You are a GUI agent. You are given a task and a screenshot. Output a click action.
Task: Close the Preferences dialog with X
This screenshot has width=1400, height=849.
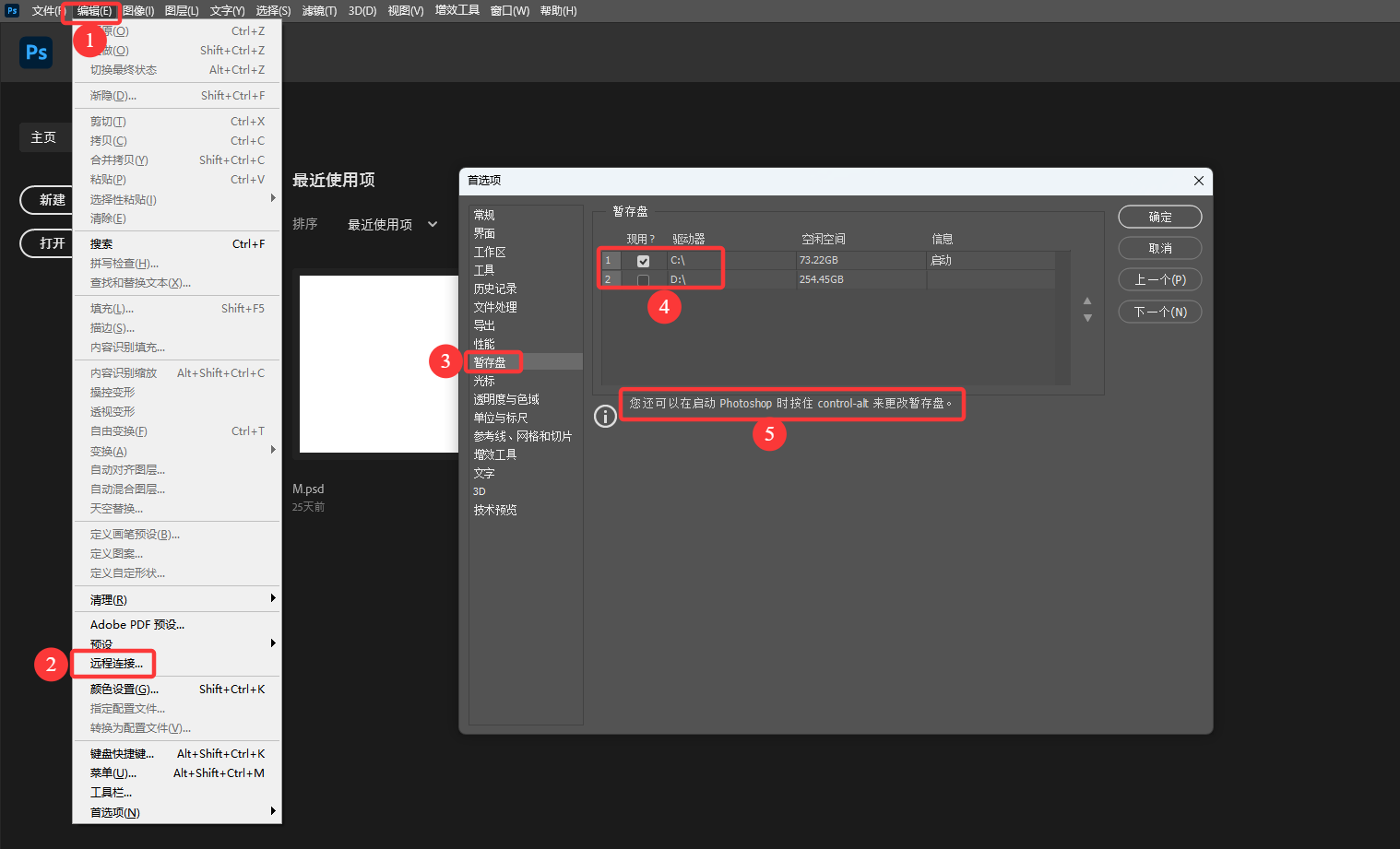click(x=1198, y=181)
